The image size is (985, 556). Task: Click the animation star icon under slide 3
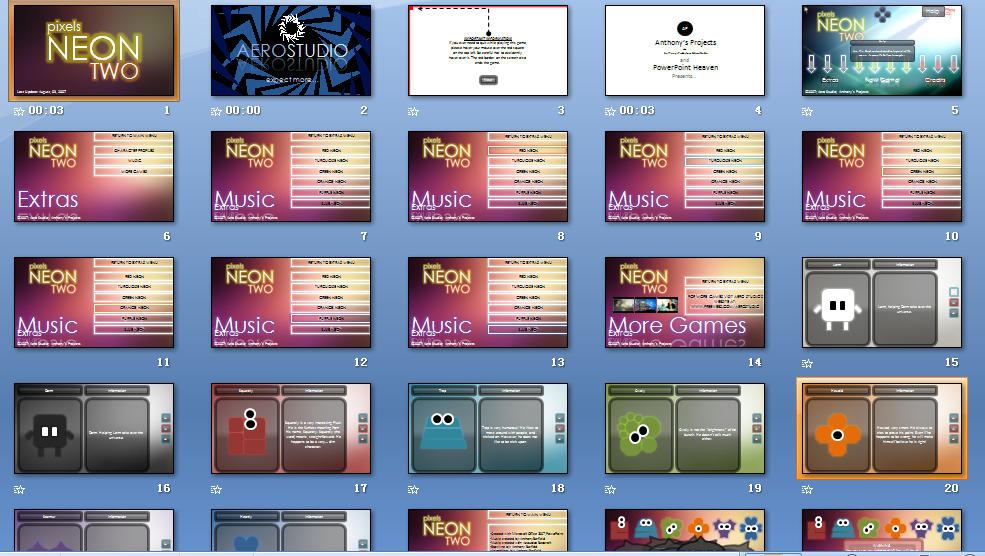coord(413,111)
